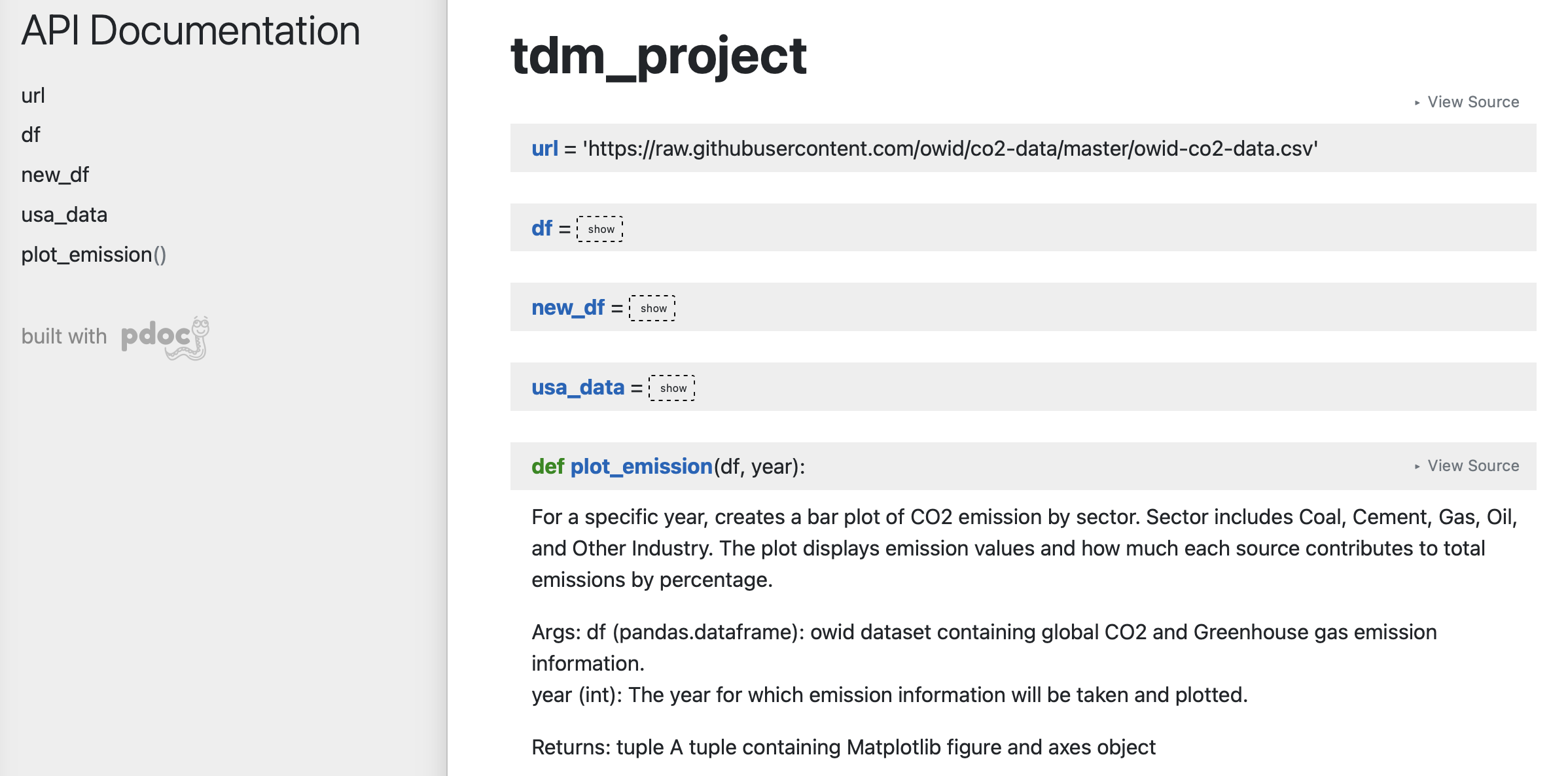Screen dimensions: 1568x776
Task: Expand the 'show' toggle next to df
Action: pos(599,229)
